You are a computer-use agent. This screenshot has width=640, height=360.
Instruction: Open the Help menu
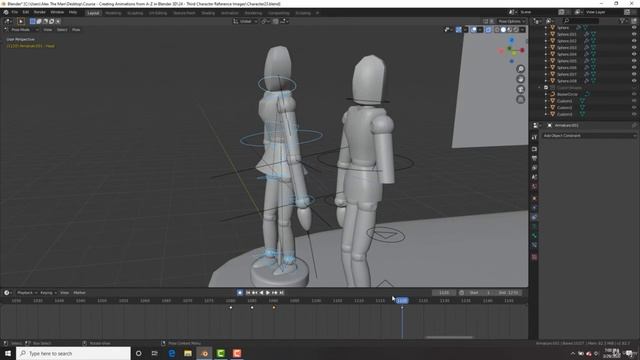tap(73, 12)
